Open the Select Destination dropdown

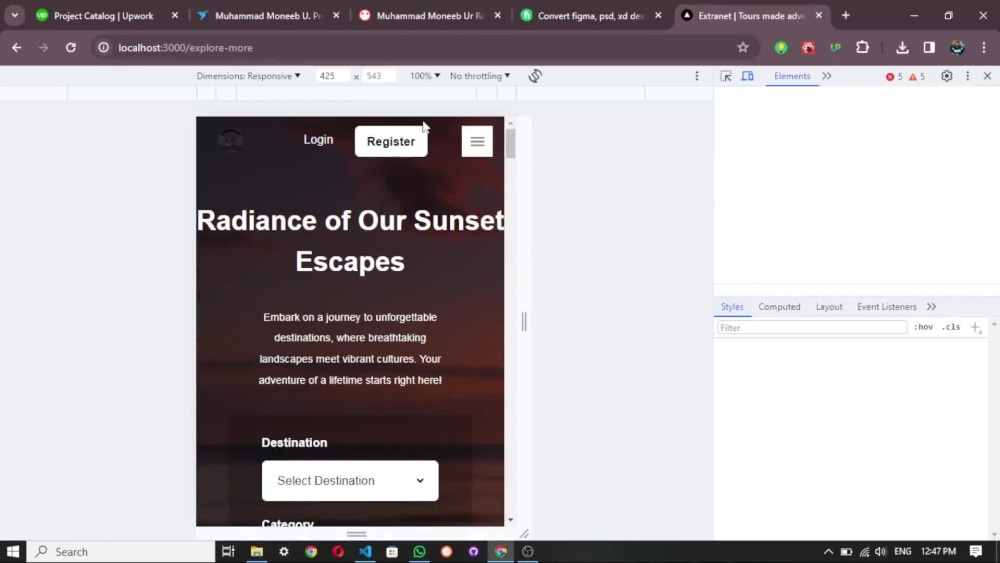(x=350, y=481)
